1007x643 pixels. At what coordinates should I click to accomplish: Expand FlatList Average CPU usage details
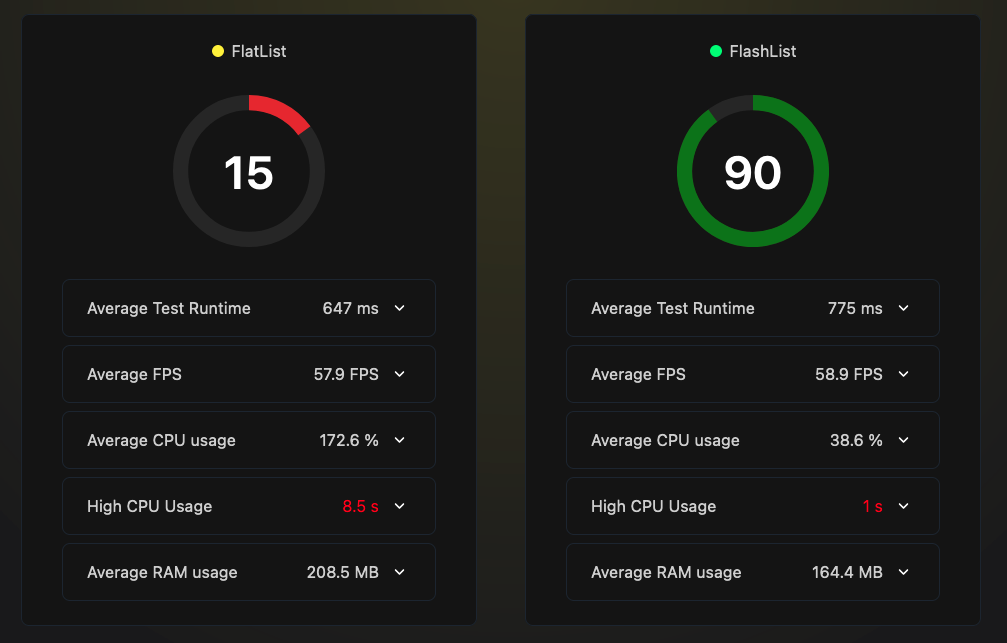pos(399,440)
